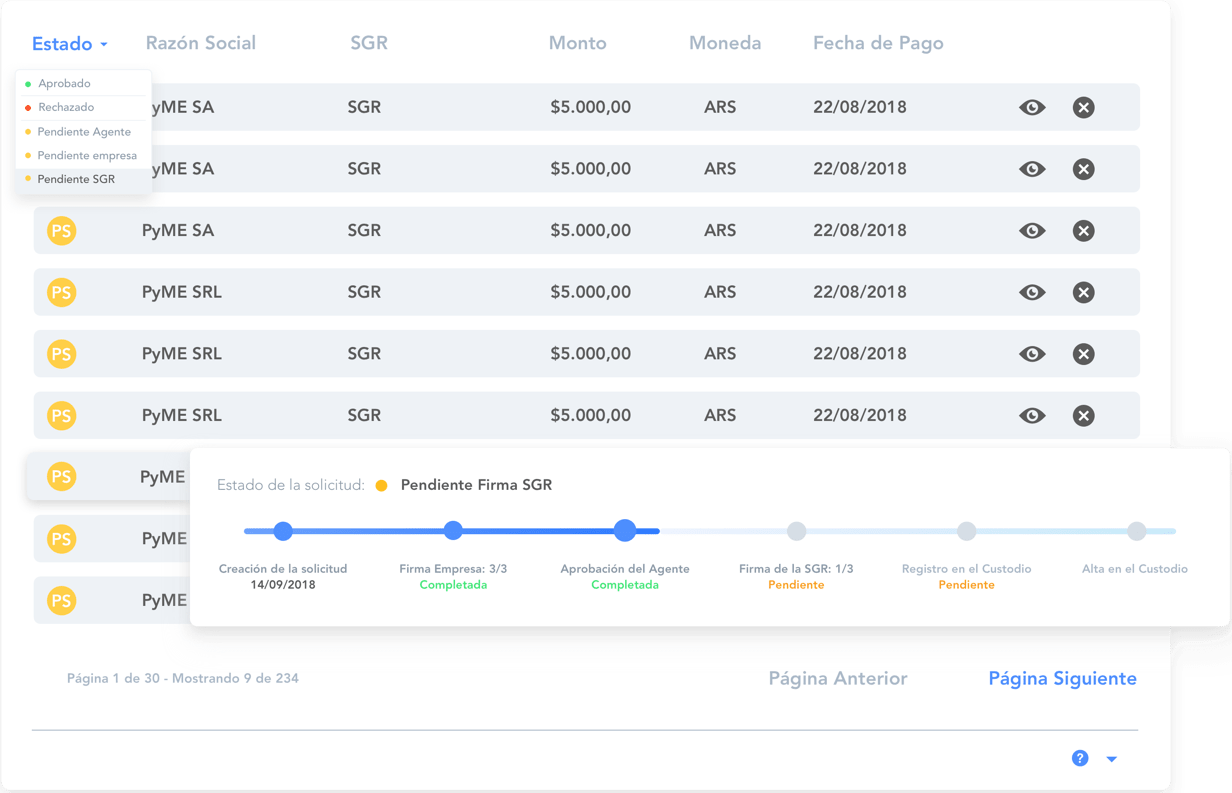Open the Estado filter dropdown

(x=69, y=44)
